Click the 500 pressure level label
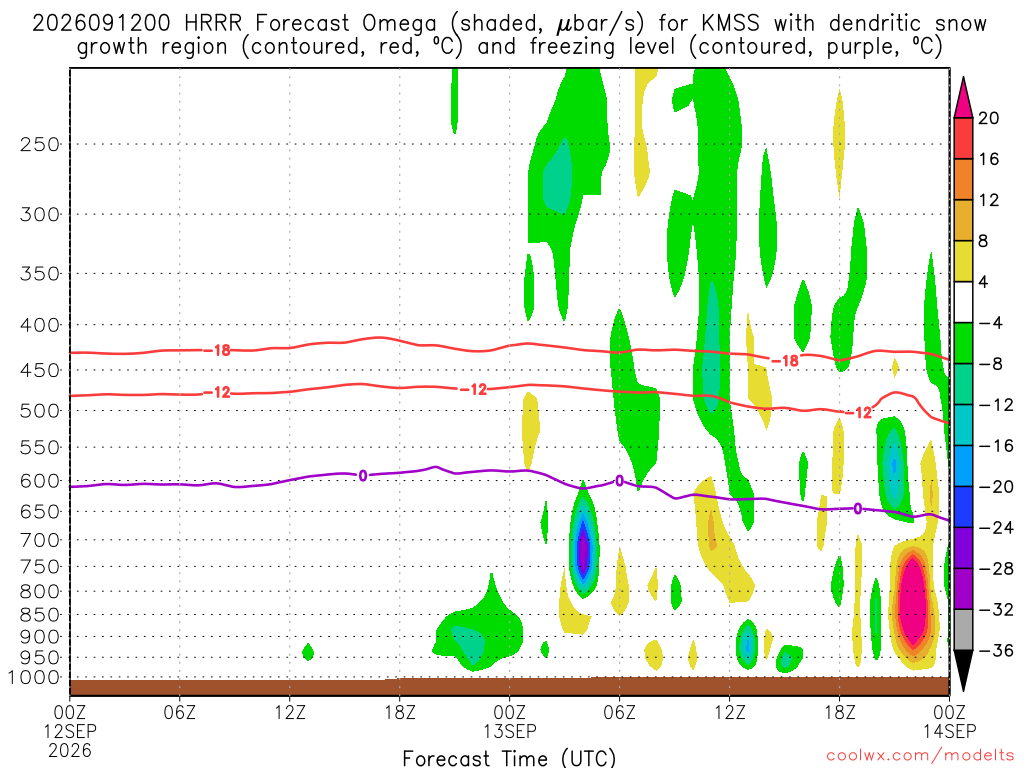Viewport: 1024px width, 768px height. tap(40, 411)
